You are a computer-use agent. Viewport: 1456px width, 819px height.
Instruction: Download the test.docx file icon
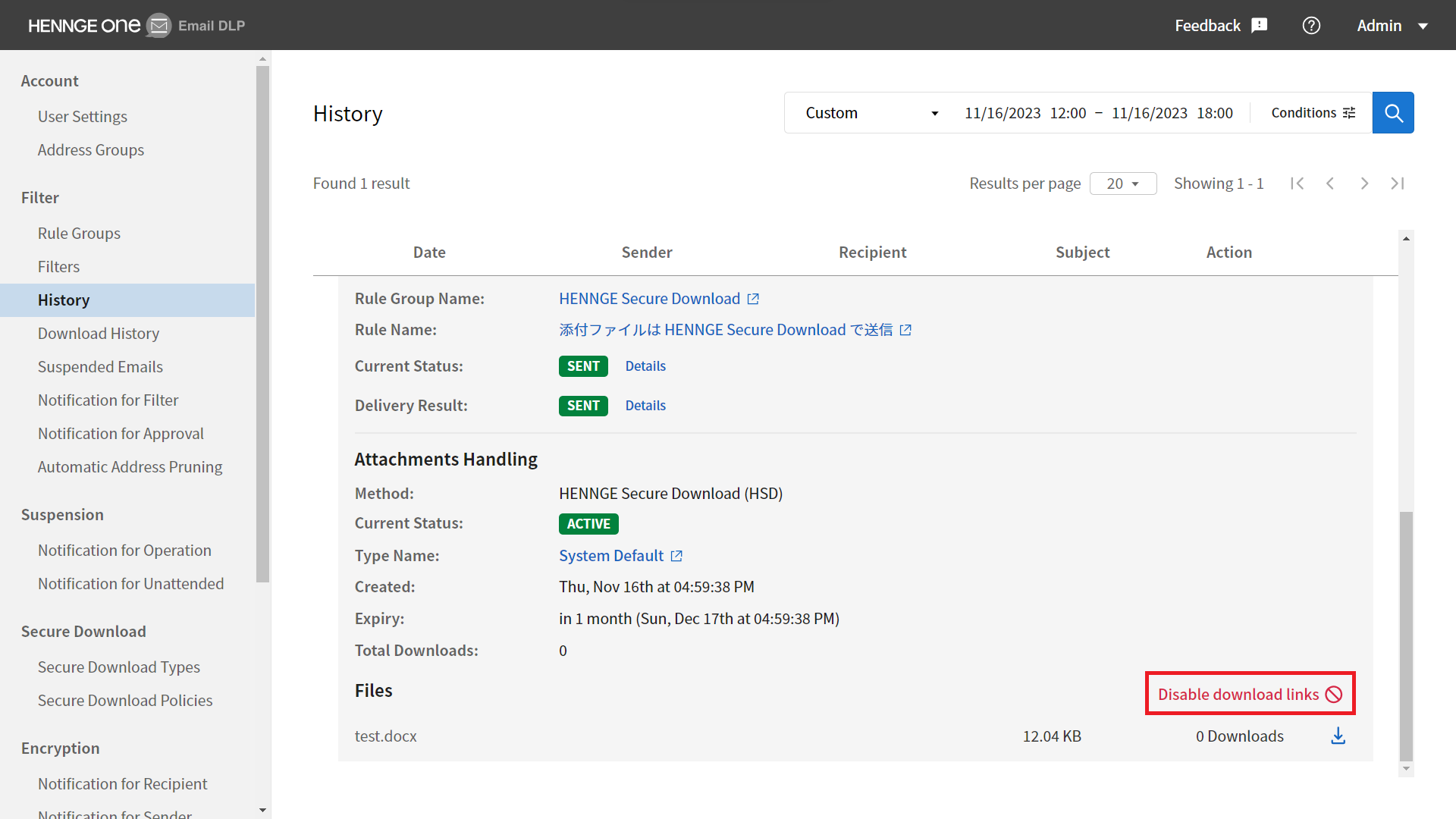pyautogui.click(x=1338, y=736)
